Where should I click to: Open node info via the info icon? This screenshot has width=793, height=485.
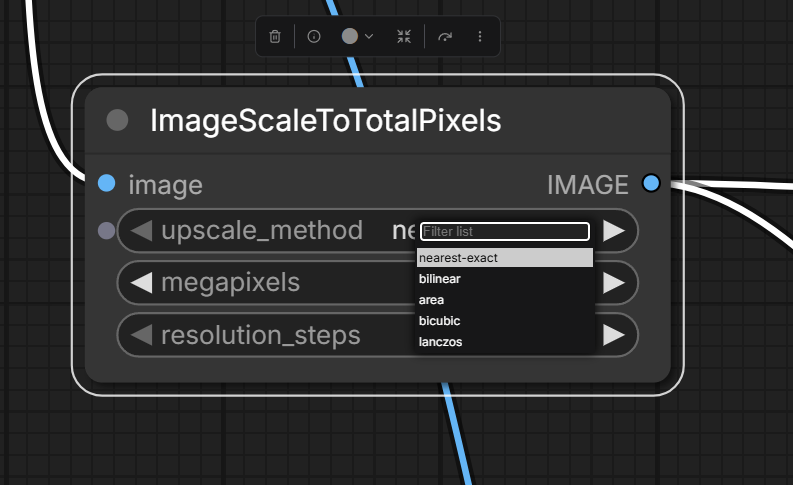click(314, 36)
